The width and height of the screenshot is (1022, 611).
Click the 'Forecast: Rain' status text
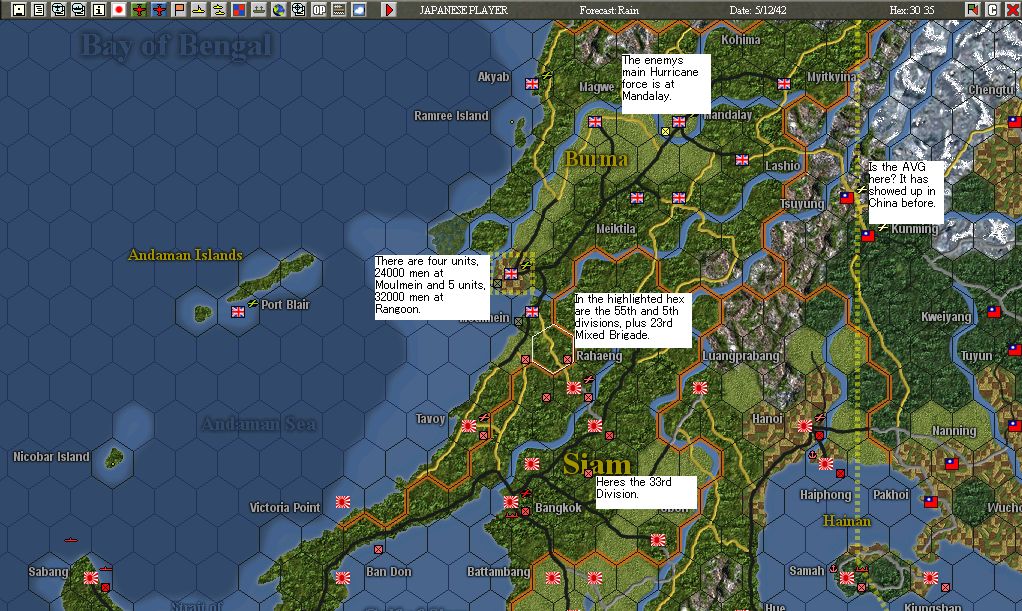coord(609,10)
